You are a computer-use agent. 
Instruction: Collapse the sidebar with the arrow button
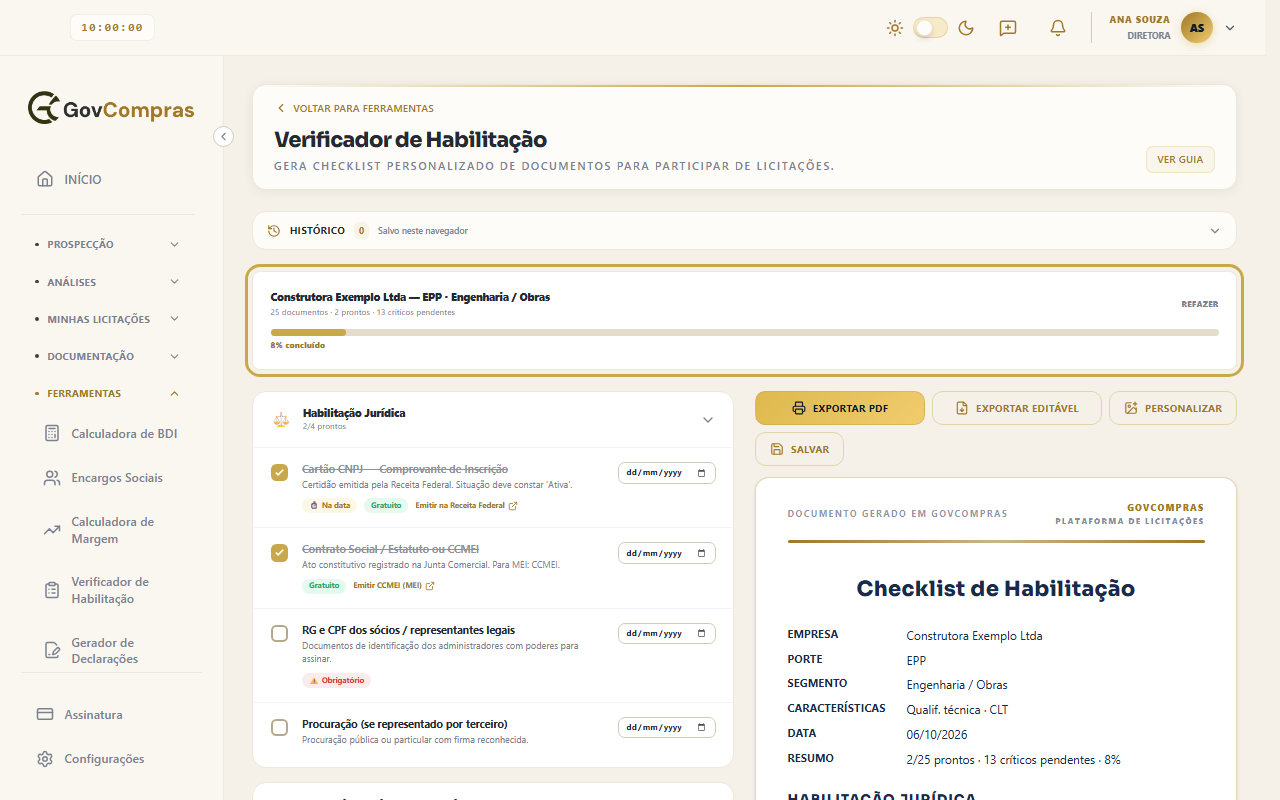224,136
